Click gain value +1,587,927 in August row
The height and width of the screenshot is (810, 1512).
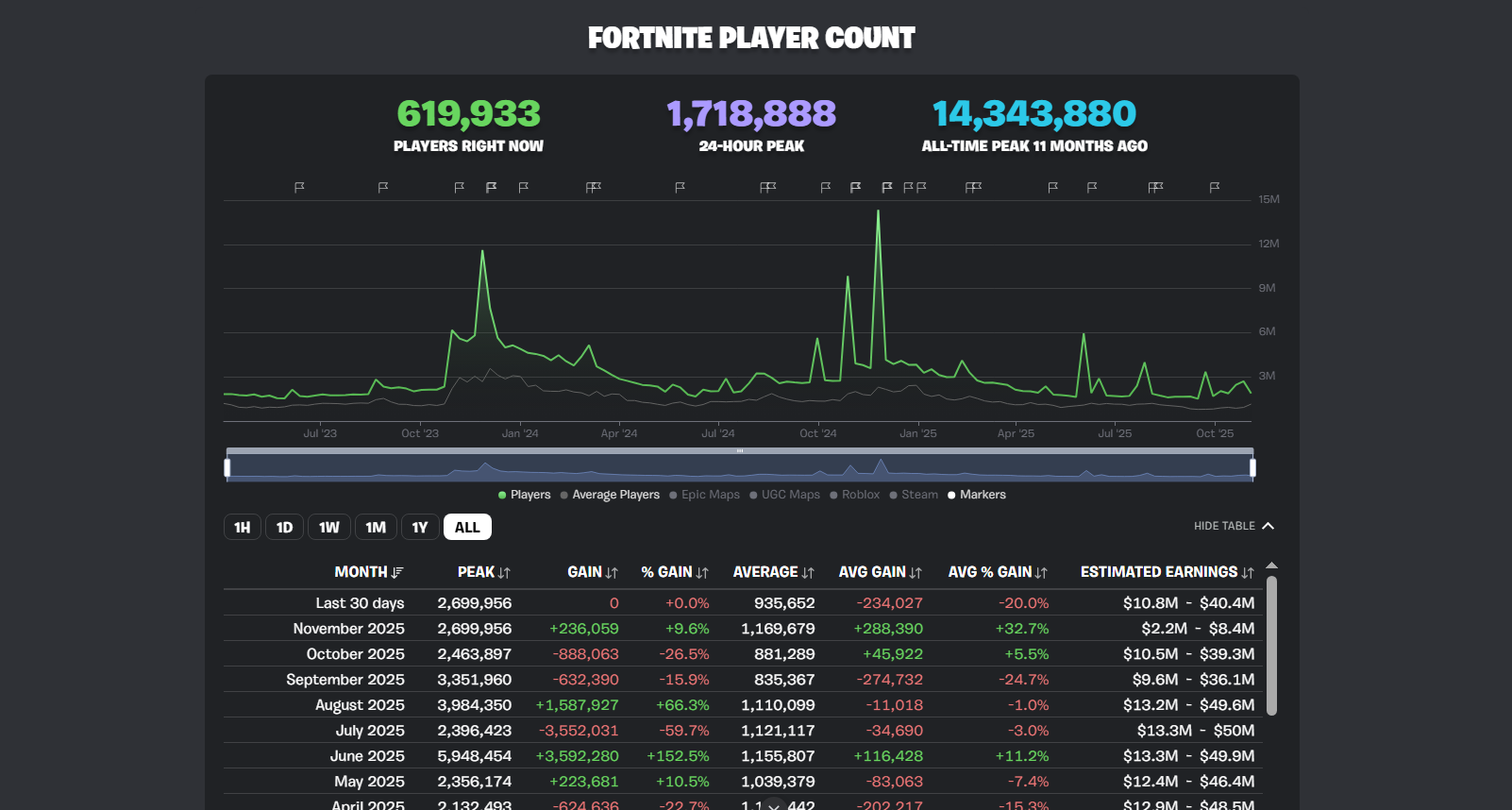577,705
